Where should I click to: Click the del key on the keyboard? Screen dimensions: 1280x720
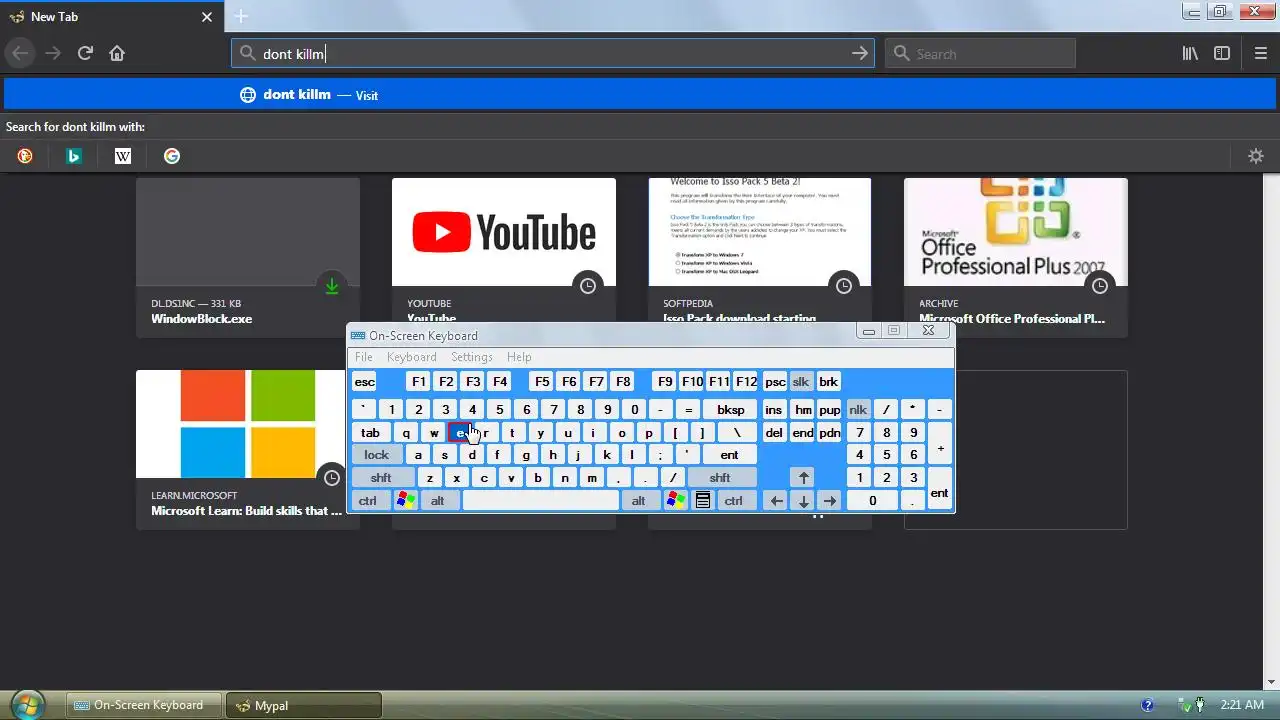coord(774,433)
